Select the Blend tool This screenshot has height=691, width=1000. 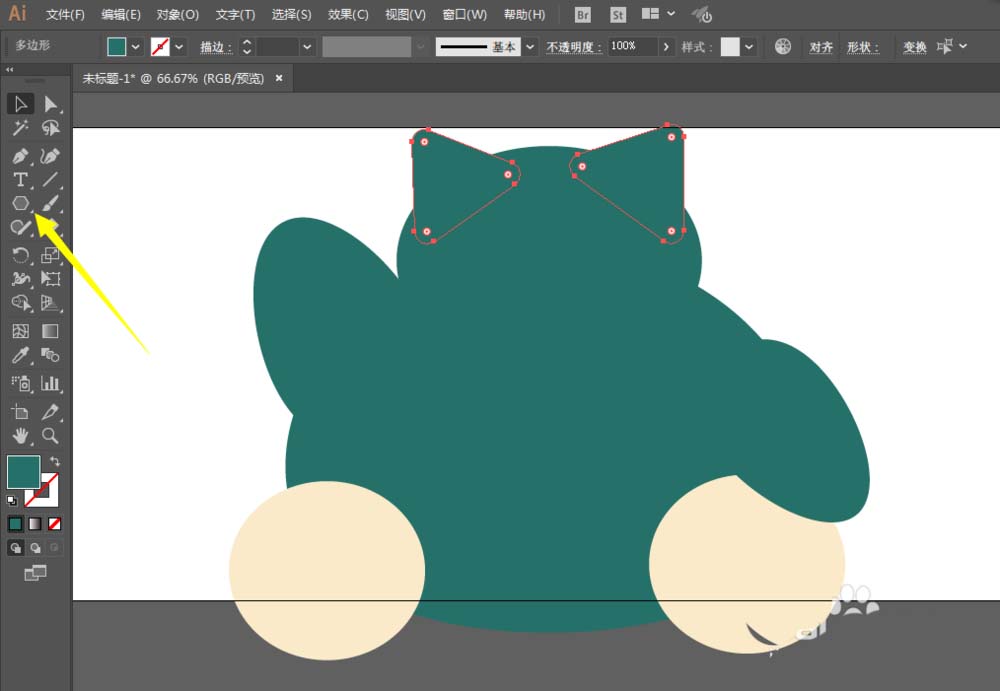point(50,355)
